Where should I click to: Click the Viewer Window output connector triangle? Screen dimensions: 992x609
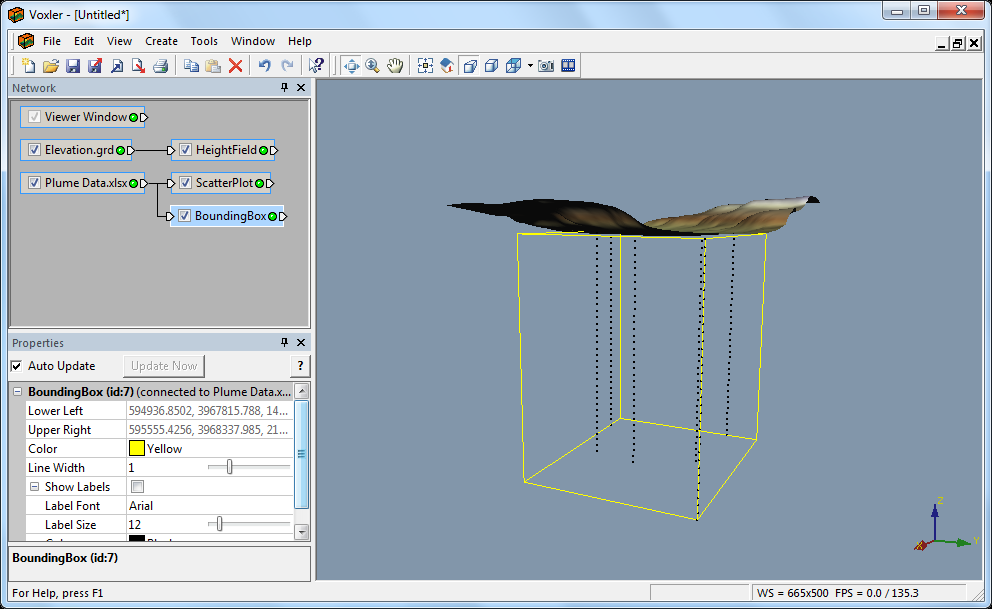[x=144, y=117]
